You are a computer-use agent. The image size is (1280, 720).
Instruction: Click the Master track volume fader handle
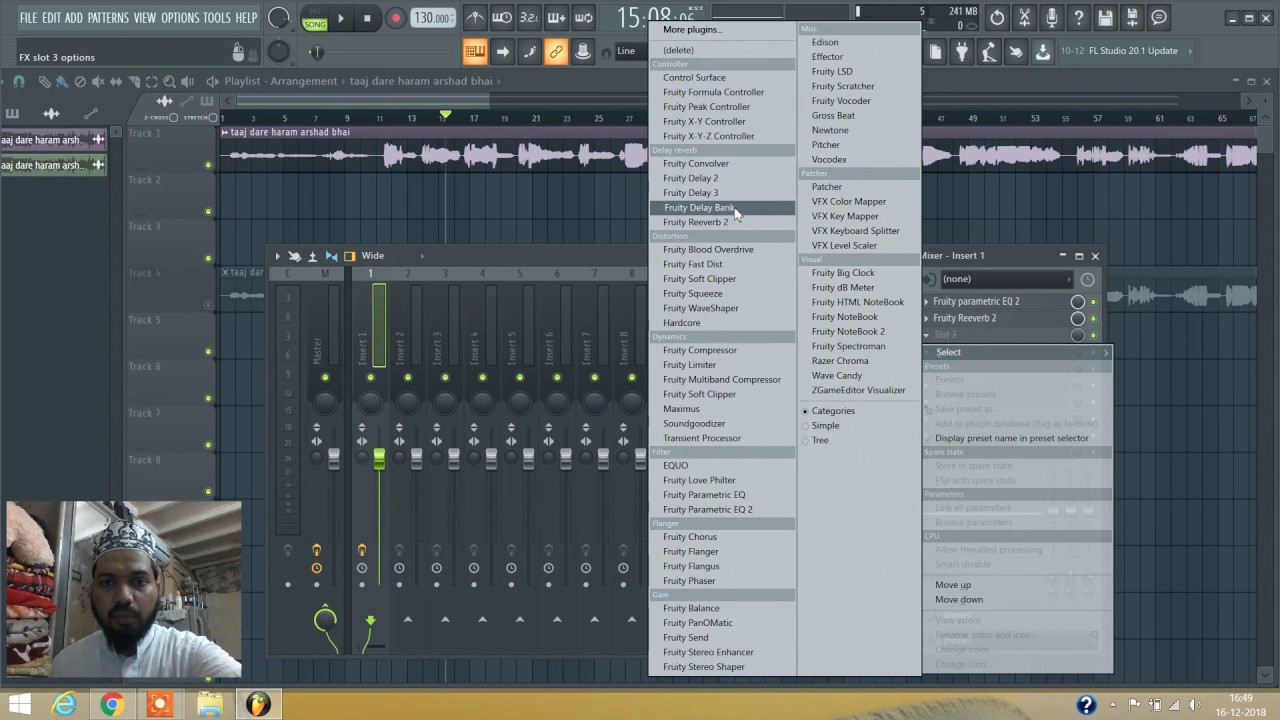(334, 459)
